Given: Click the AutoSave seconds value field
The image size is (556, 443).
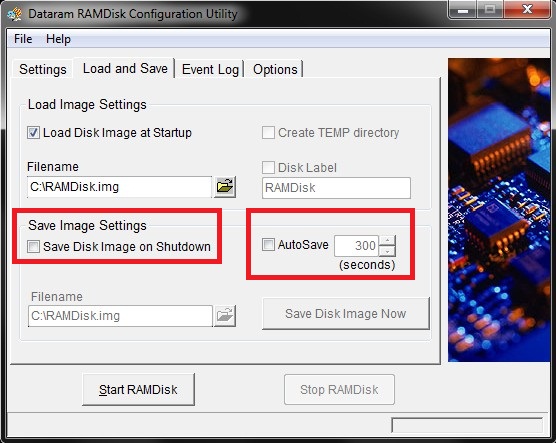Looking at the screenshot, I should (356, 246).
